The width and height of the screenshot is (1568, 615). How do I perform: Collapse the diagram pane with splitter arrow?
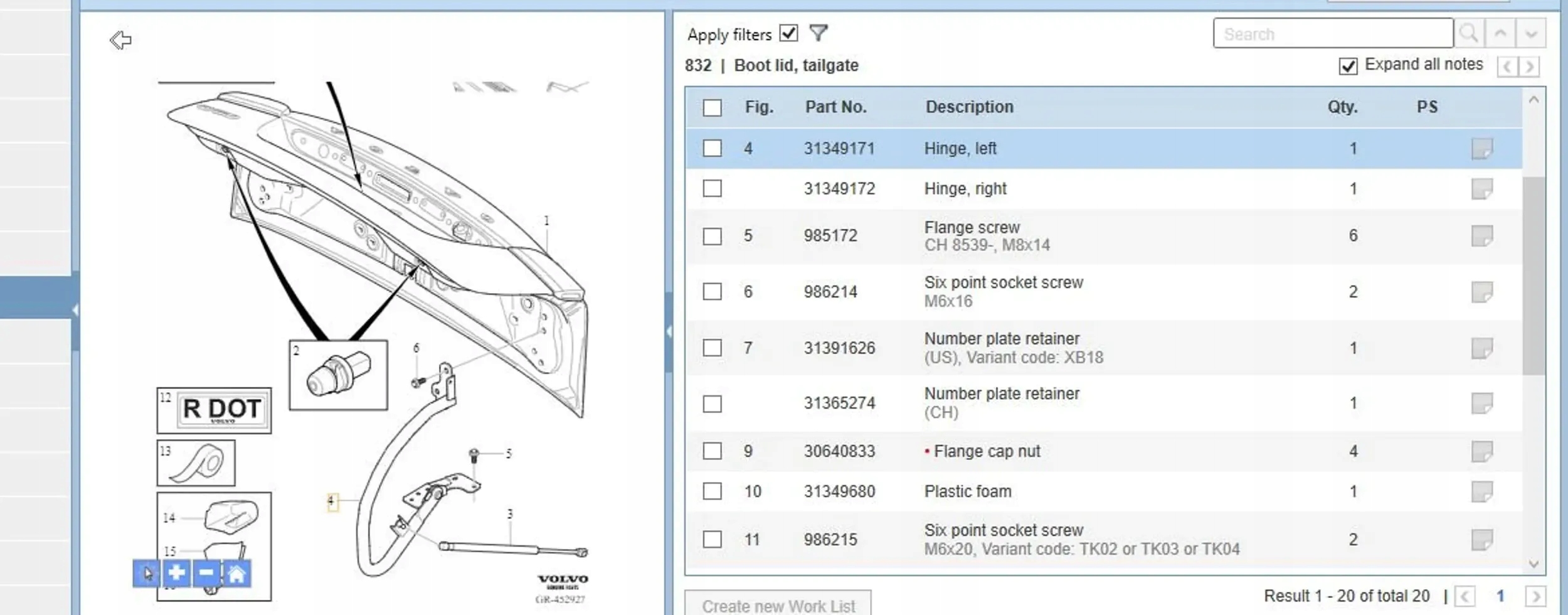coord(669,331)
